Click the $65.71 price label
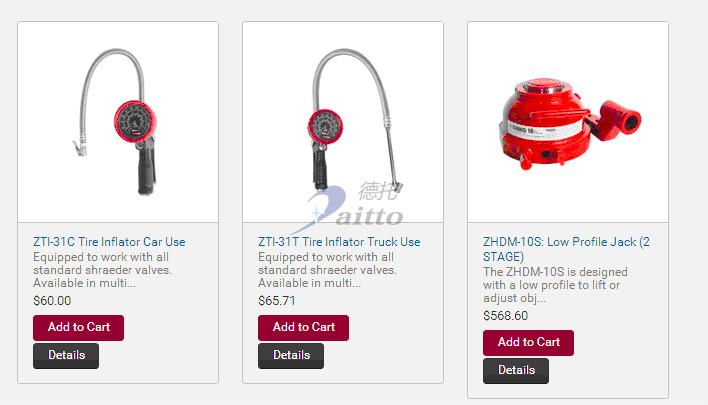 277,301
